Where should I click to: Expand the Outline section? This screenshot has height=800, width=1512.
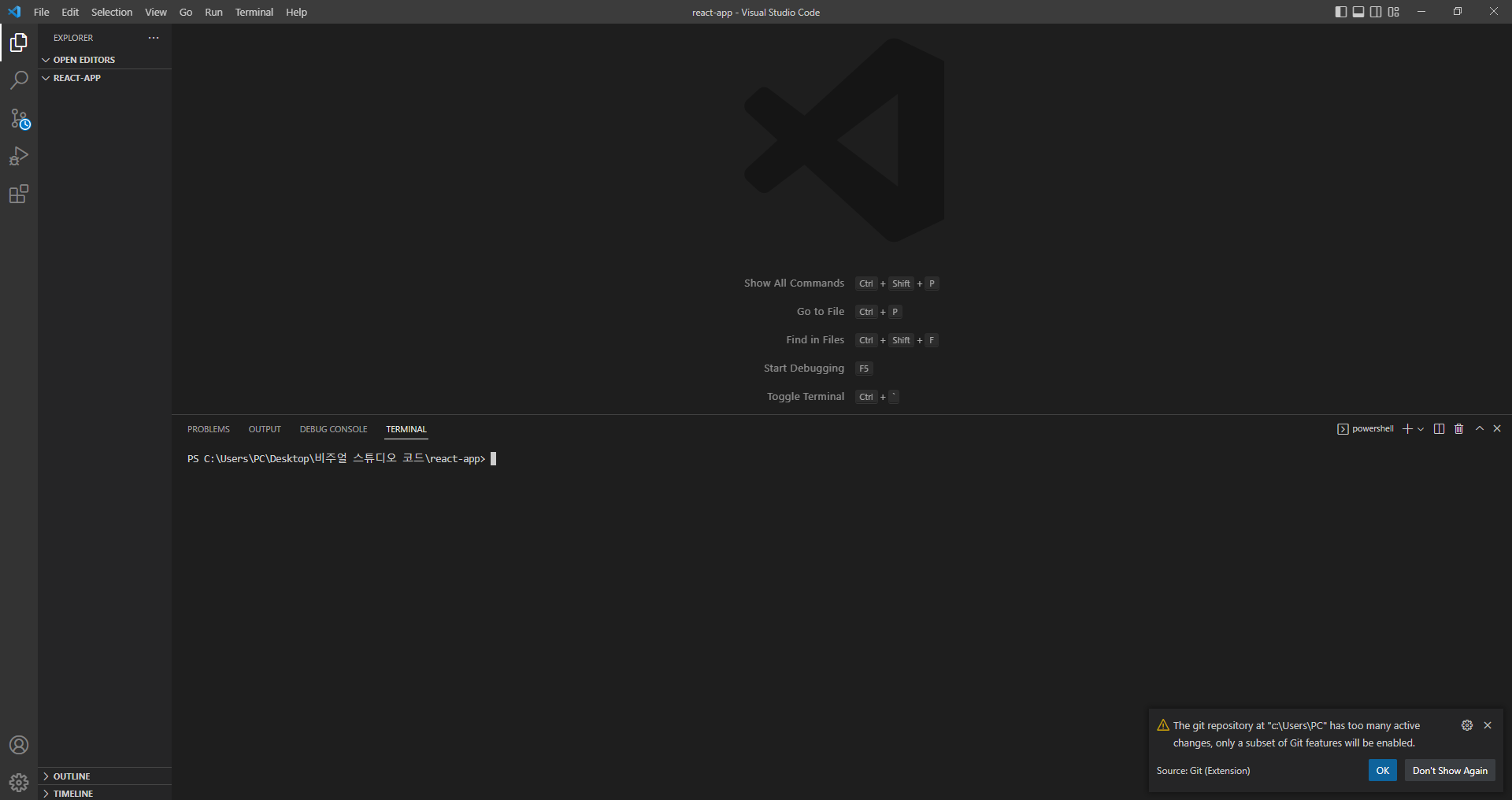point(105,776)
